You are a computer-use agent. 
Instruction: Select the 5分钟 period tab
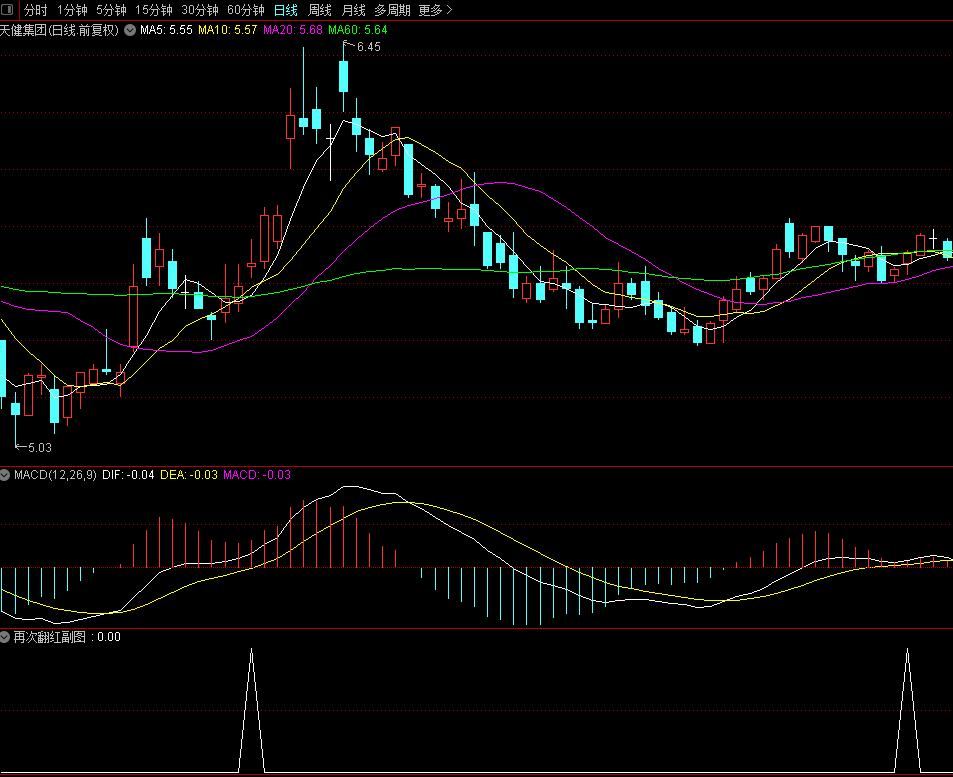[x=111, y=10]
